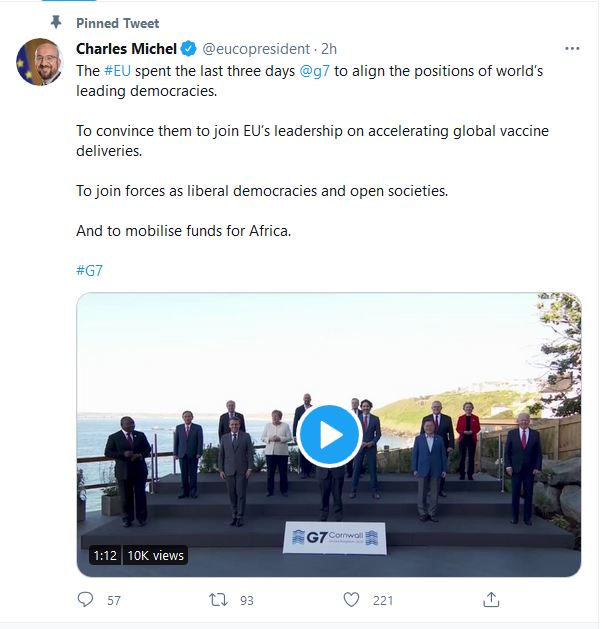Click the reply speech bubble icon
The height and width of the screenshot is (629, 602).
(85, 600)
